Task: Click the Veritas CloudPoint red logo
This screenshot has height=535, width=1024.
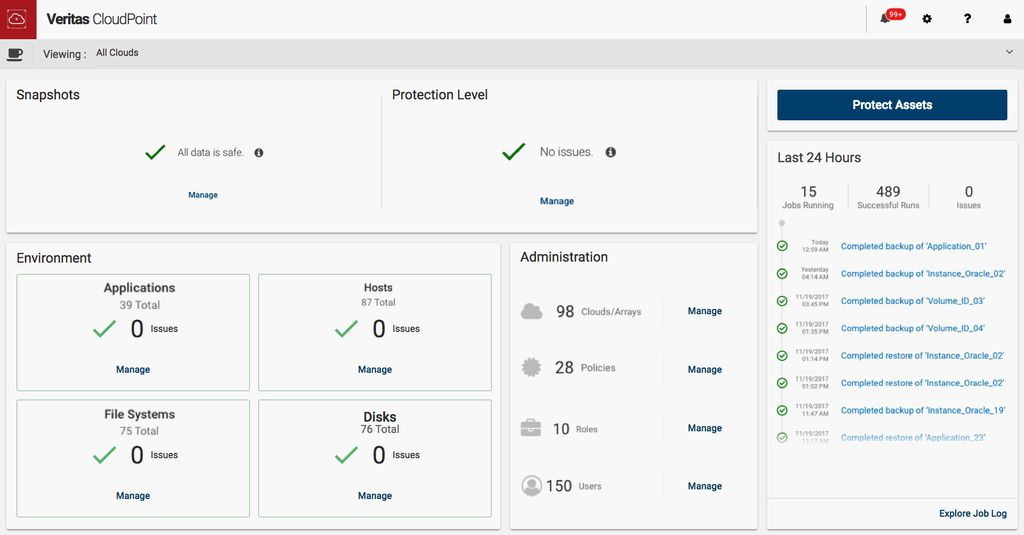Action: point(18,19)
